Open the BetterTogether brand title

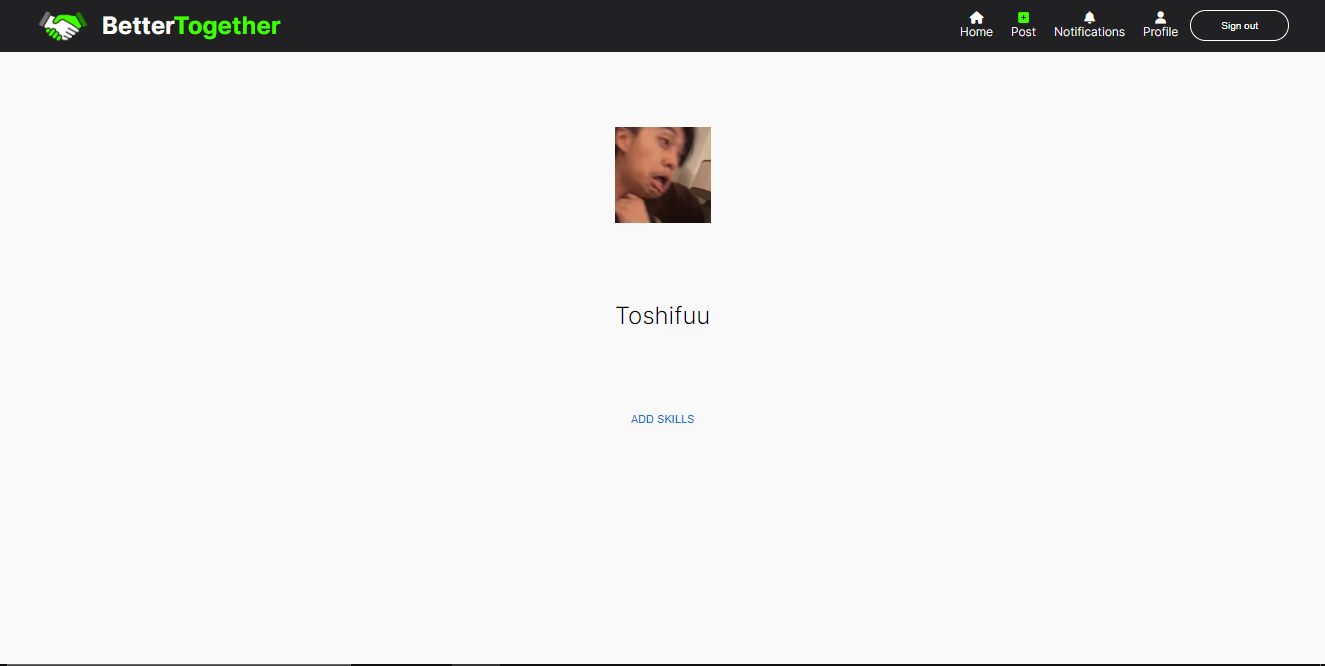point(191,26)
